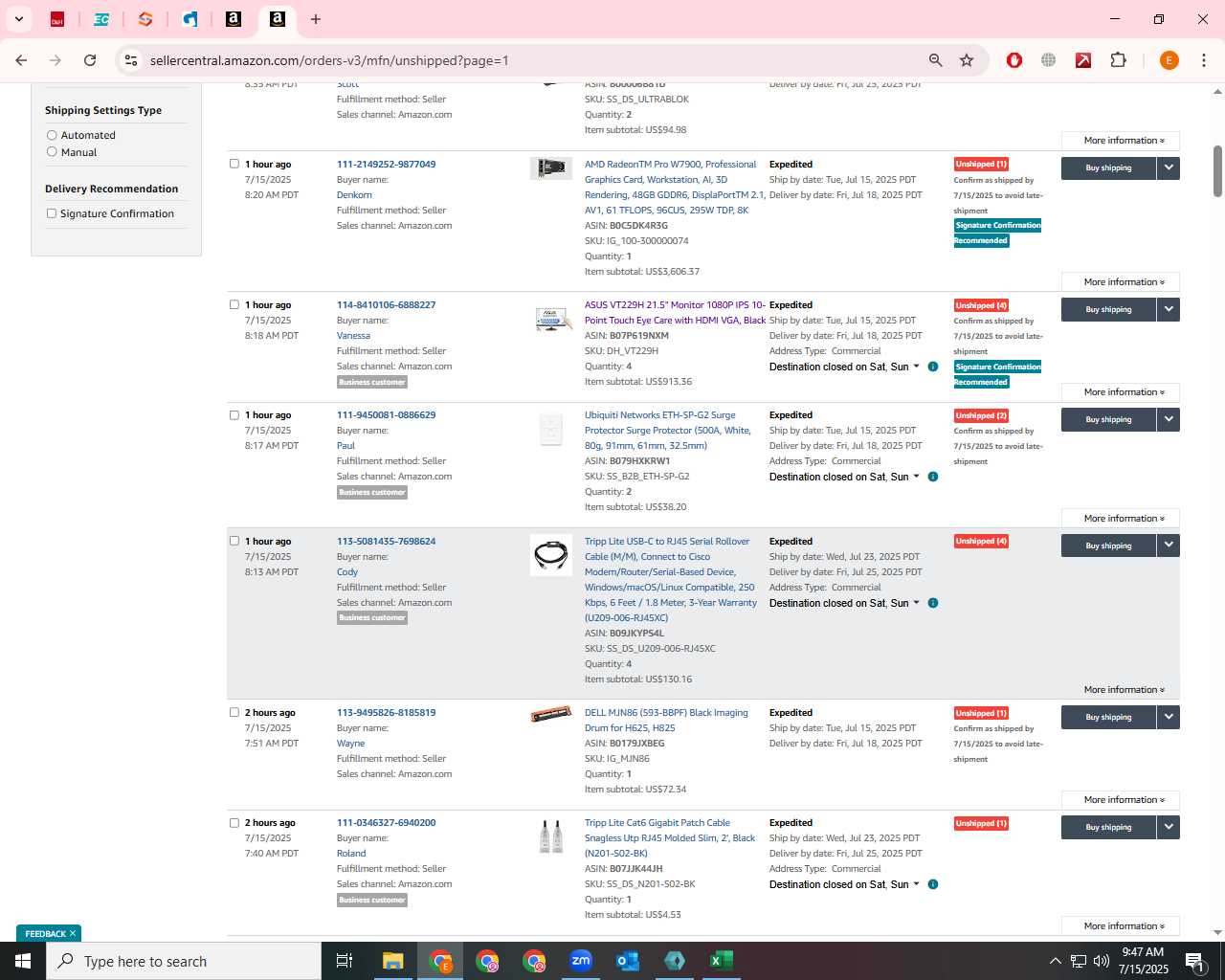The width and height of the screenshot is (1225, 980).
Task: Switch to the third browser tab
Action: pos(145,19)
